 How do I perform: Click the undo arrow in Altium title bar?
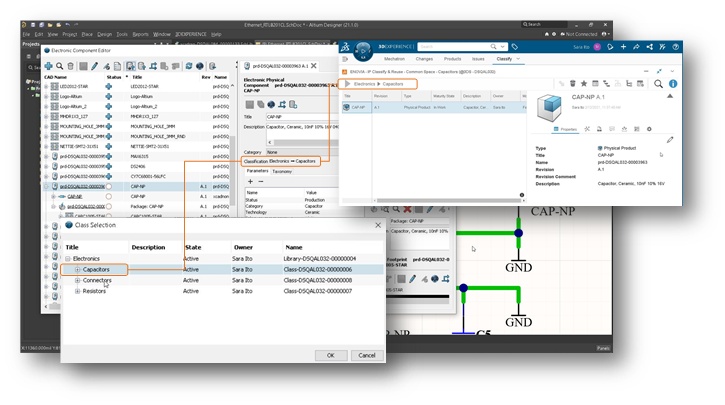tap(68, 25)
